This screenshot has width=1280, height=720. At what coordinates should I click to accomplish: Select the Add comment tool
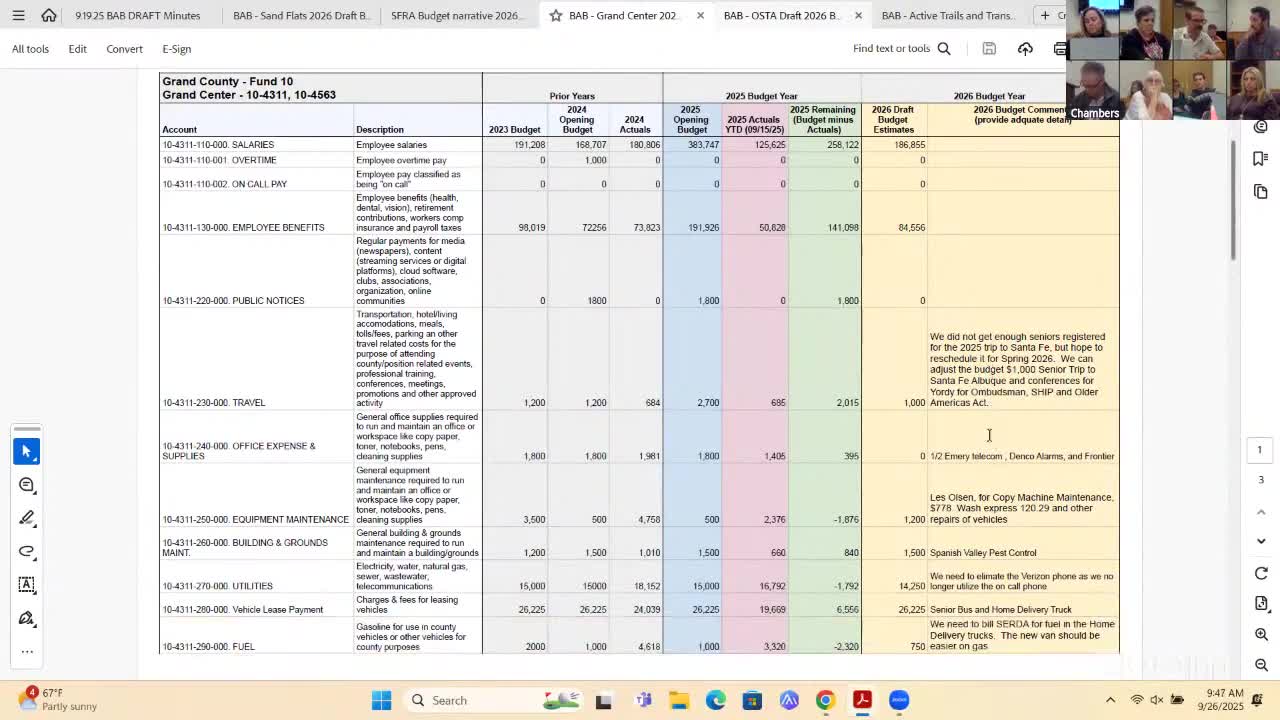27,485
